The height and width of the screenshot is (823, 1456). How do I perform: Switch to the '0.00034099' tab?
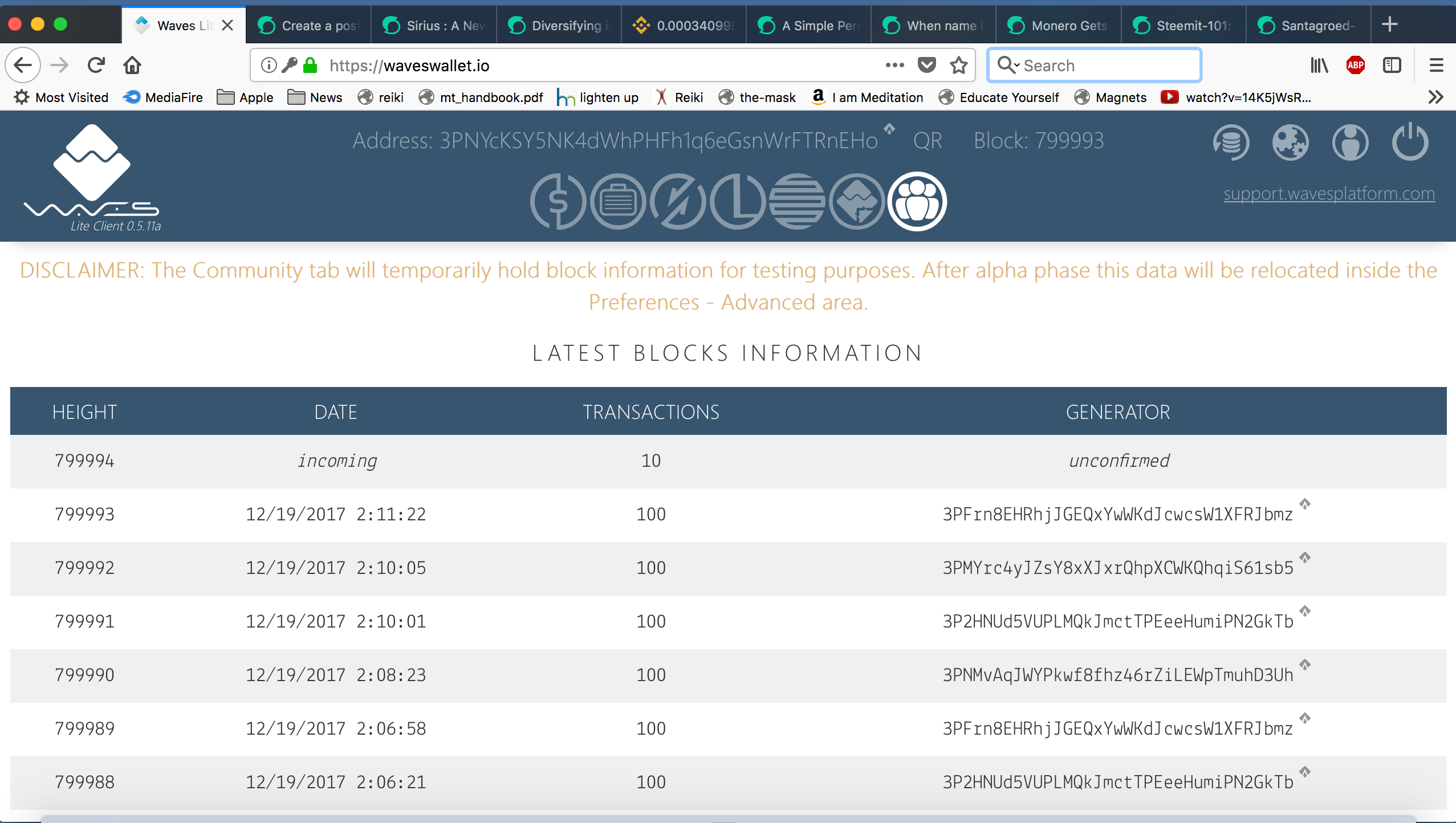pos(684,25)
